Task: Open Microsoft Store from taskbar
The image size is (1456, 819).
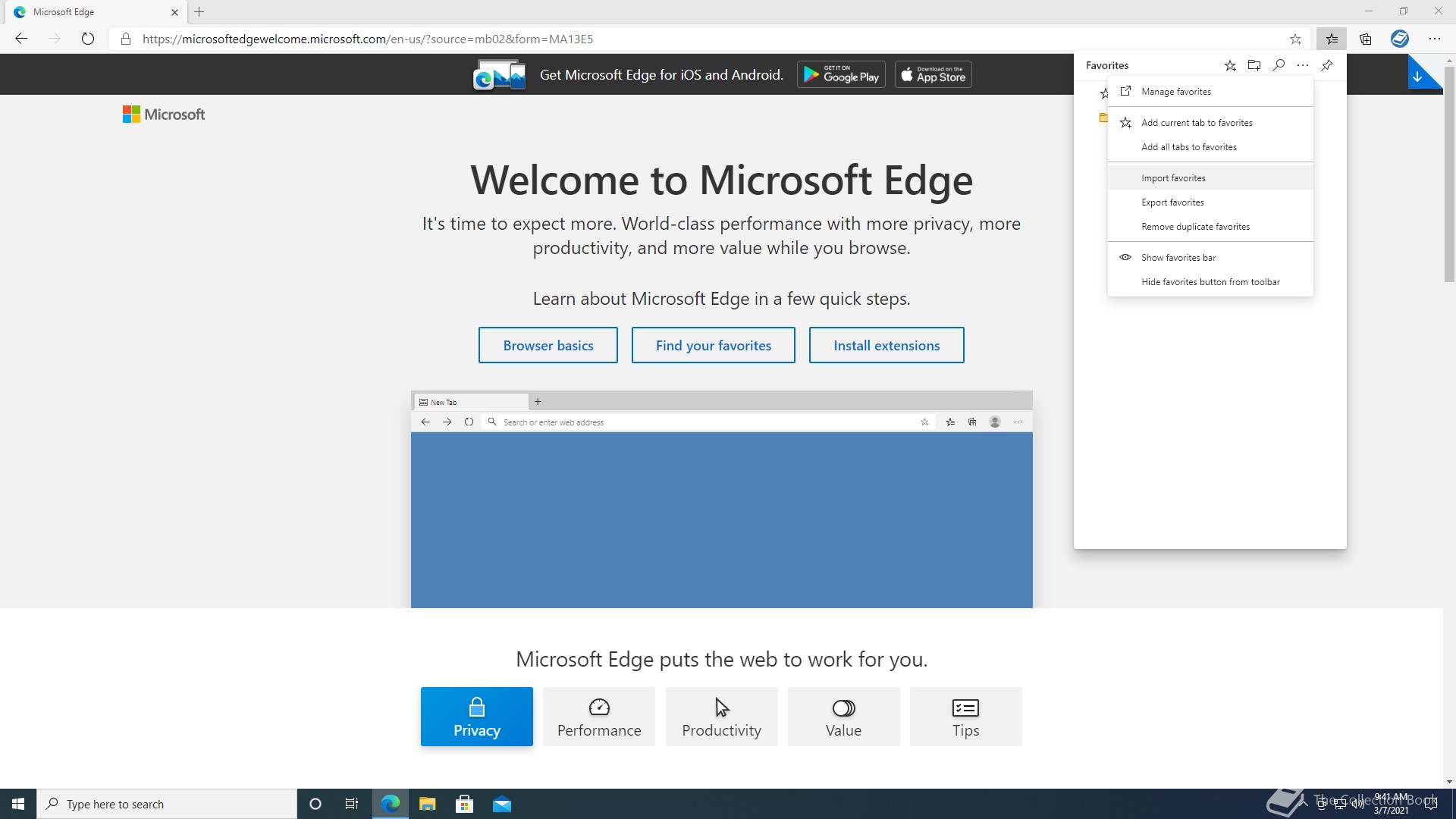Action: (465, 804)
